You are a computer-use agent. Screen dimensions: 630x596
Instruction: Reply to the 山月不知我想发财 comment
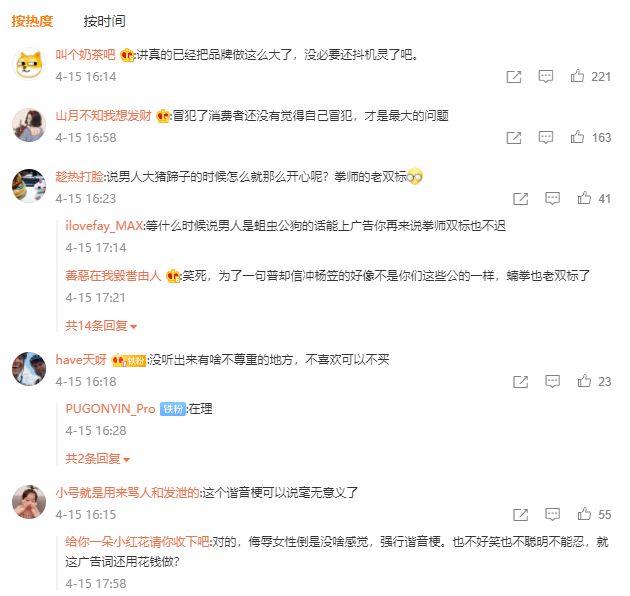pos(545,137)
